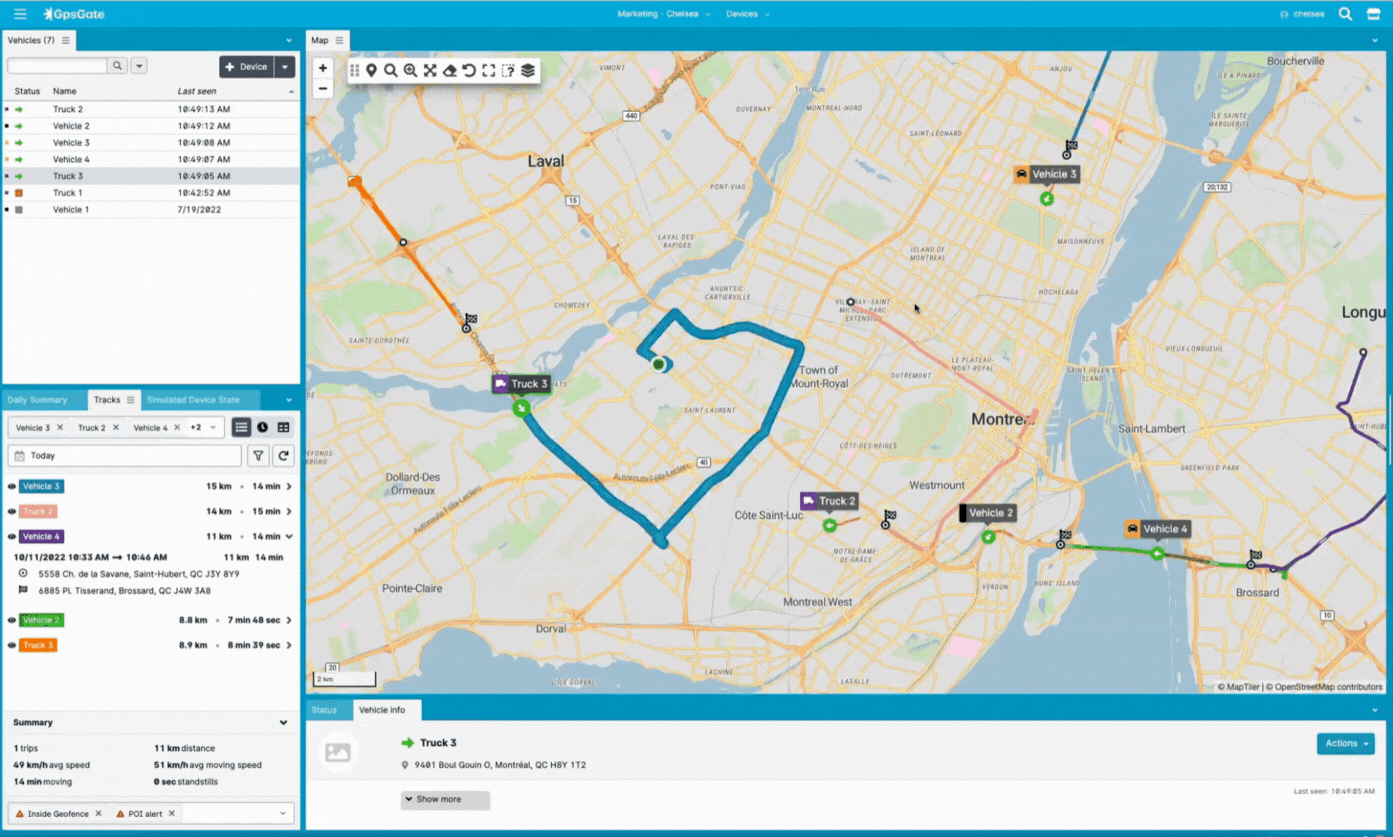Toggle the eye icon for Truck 3 track
The image size is (1393, 837).
point(12,646)
